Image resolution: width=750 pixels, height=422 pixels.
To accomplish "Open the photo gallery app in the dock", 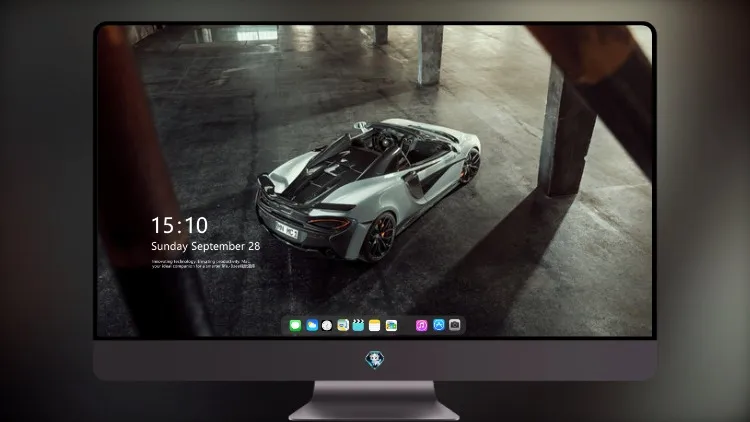I will point(391,325).
